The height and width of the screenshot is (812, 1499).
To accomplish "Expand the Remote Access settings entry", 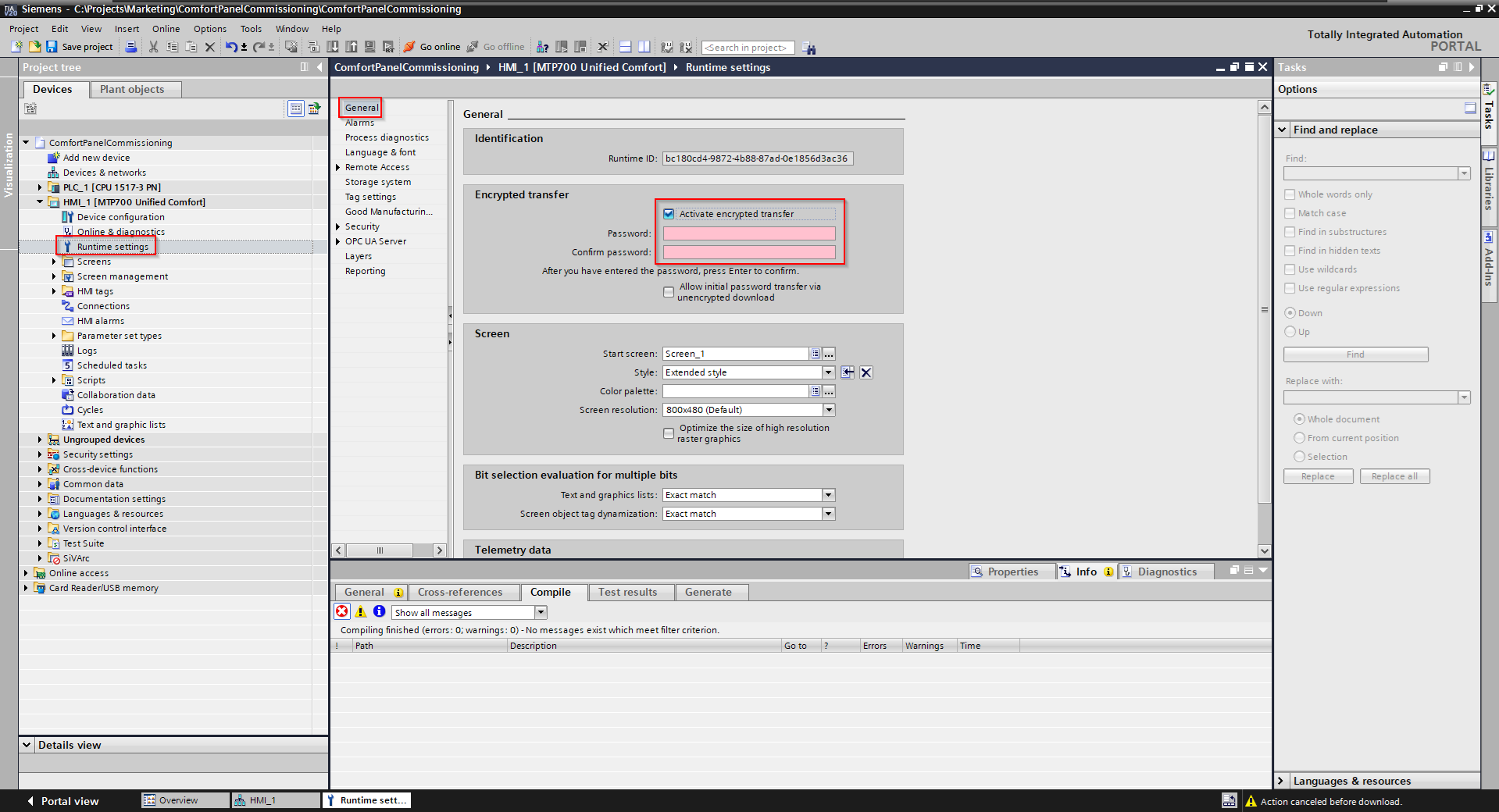I will (x=337, y=167).
